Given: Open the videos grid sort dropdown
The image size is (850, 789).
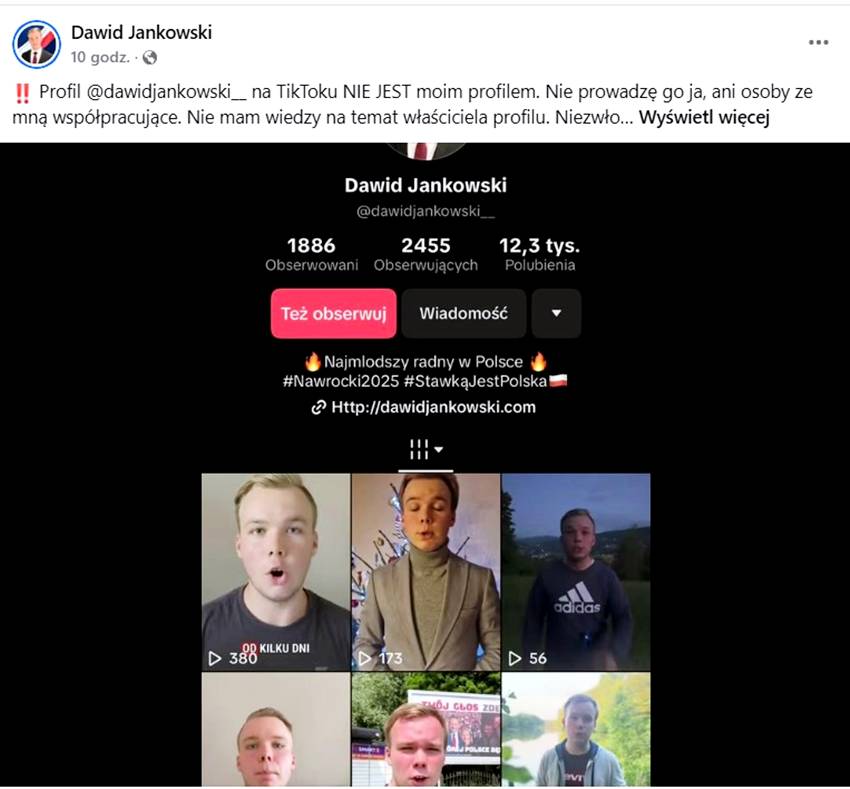Looking at the screenshot, I should (439, 449).
